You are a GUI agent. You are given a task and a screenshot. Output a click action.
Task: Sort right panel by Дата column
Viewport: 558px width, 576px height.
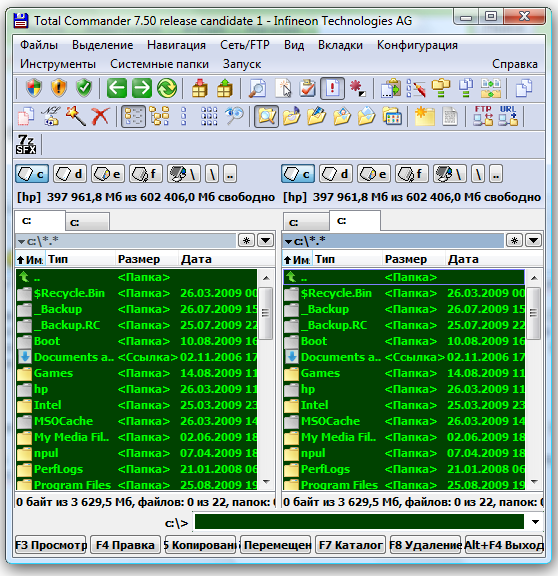point(493,259)
